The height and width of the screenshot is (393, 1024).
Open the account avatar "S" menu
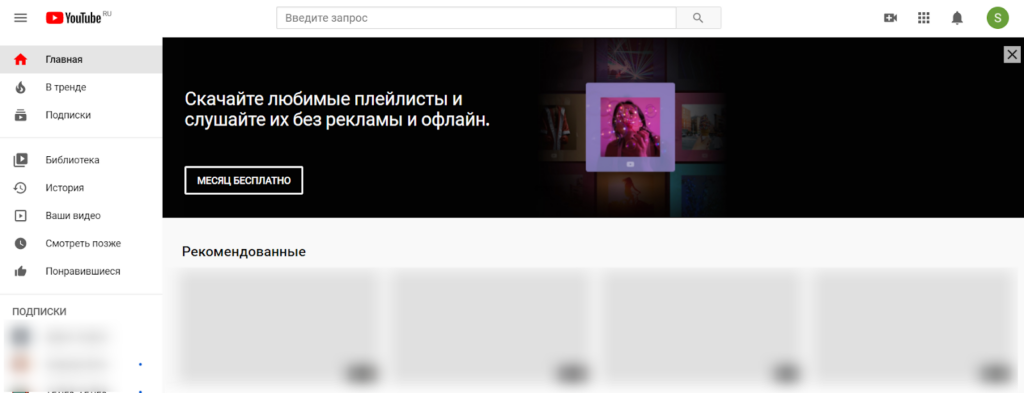point(997,18)
